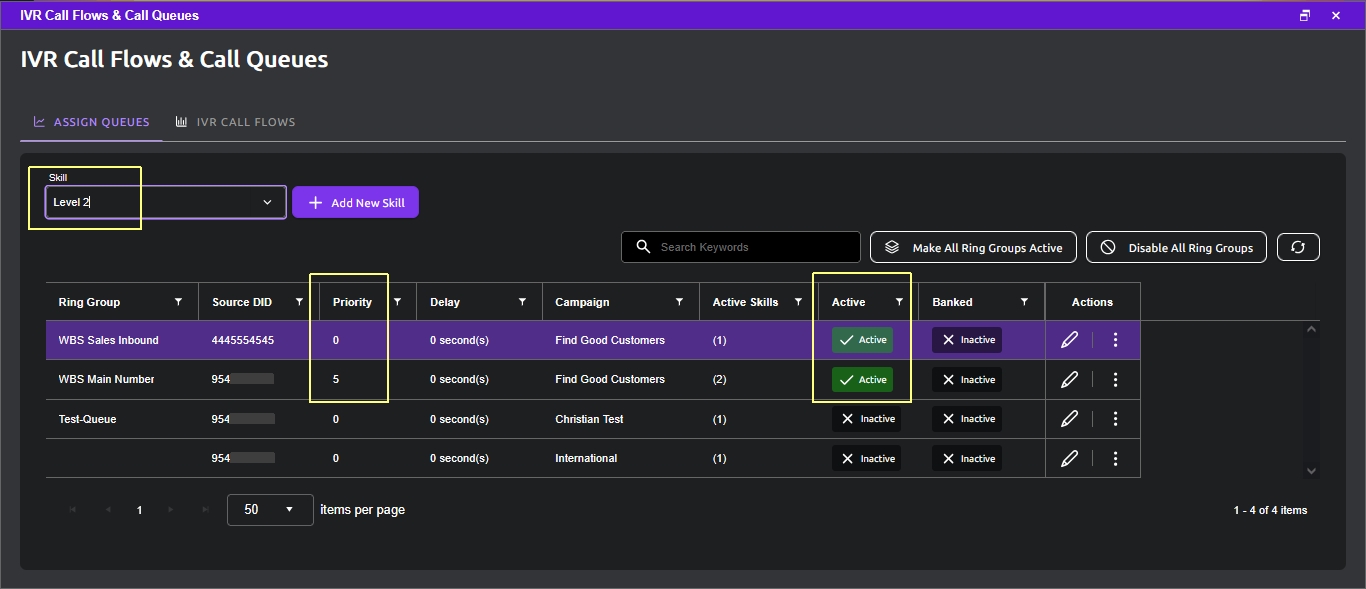Image resolution: width=1366 pixels, height=589 pixels.
Task: Open more options for Test-Queue row
Action: (x=1115, y=419)
